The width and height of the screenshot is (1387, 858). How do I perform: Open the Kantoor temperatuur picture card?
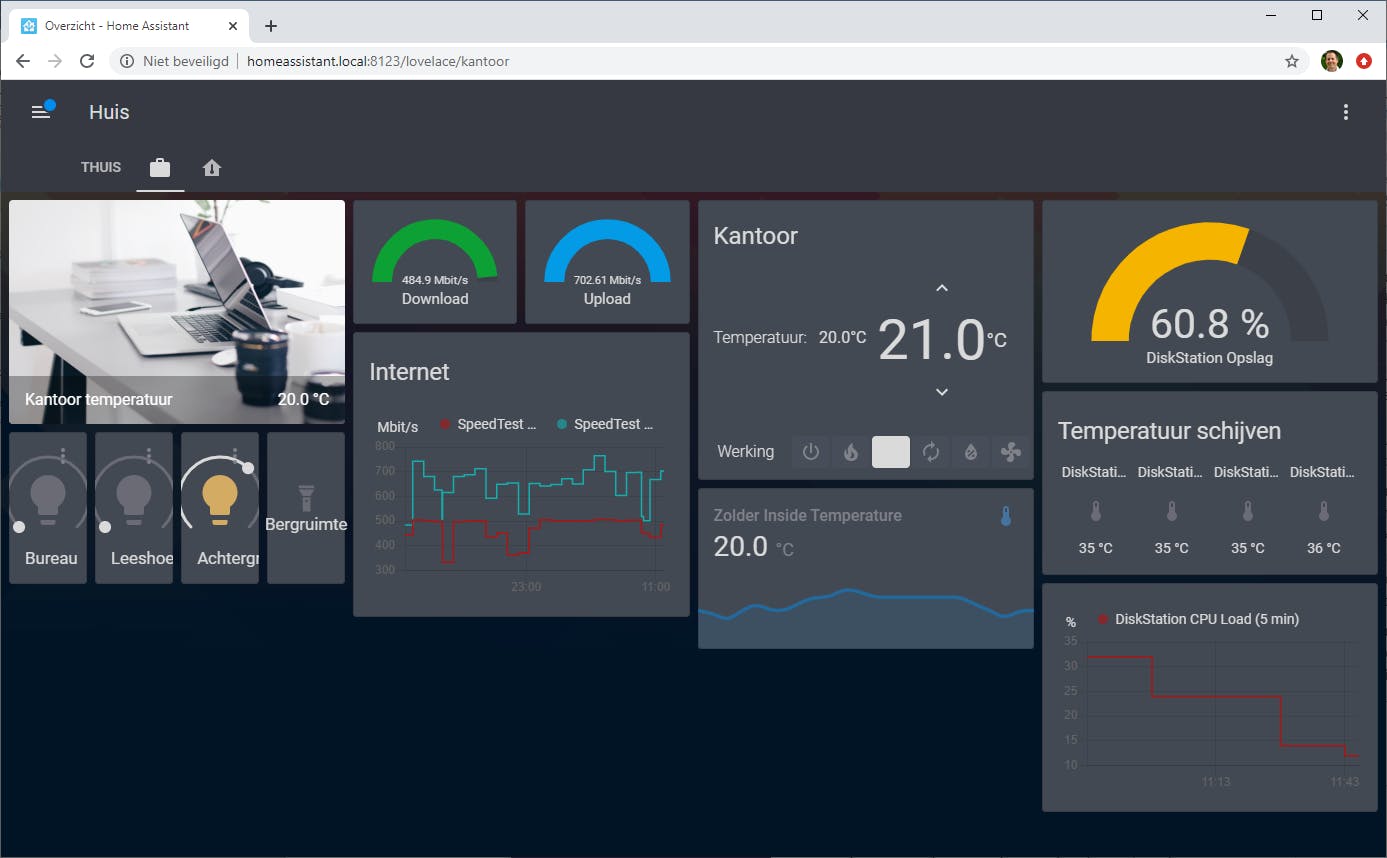tap(177, 312)
